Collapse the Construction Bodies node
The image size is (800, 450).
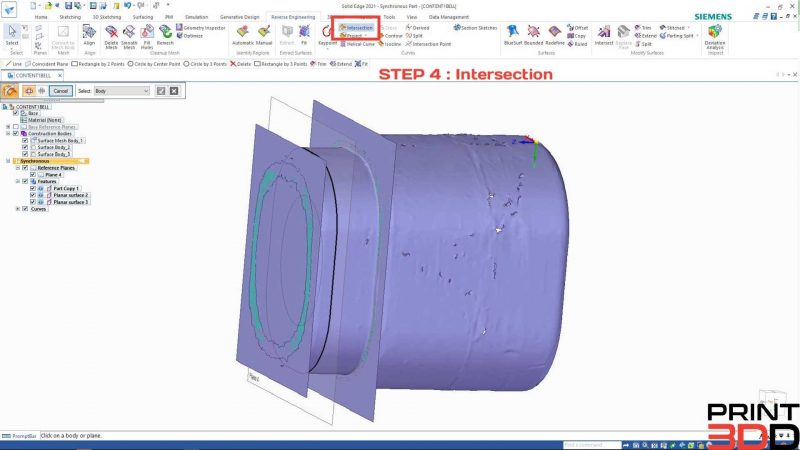tap(8, 133)
